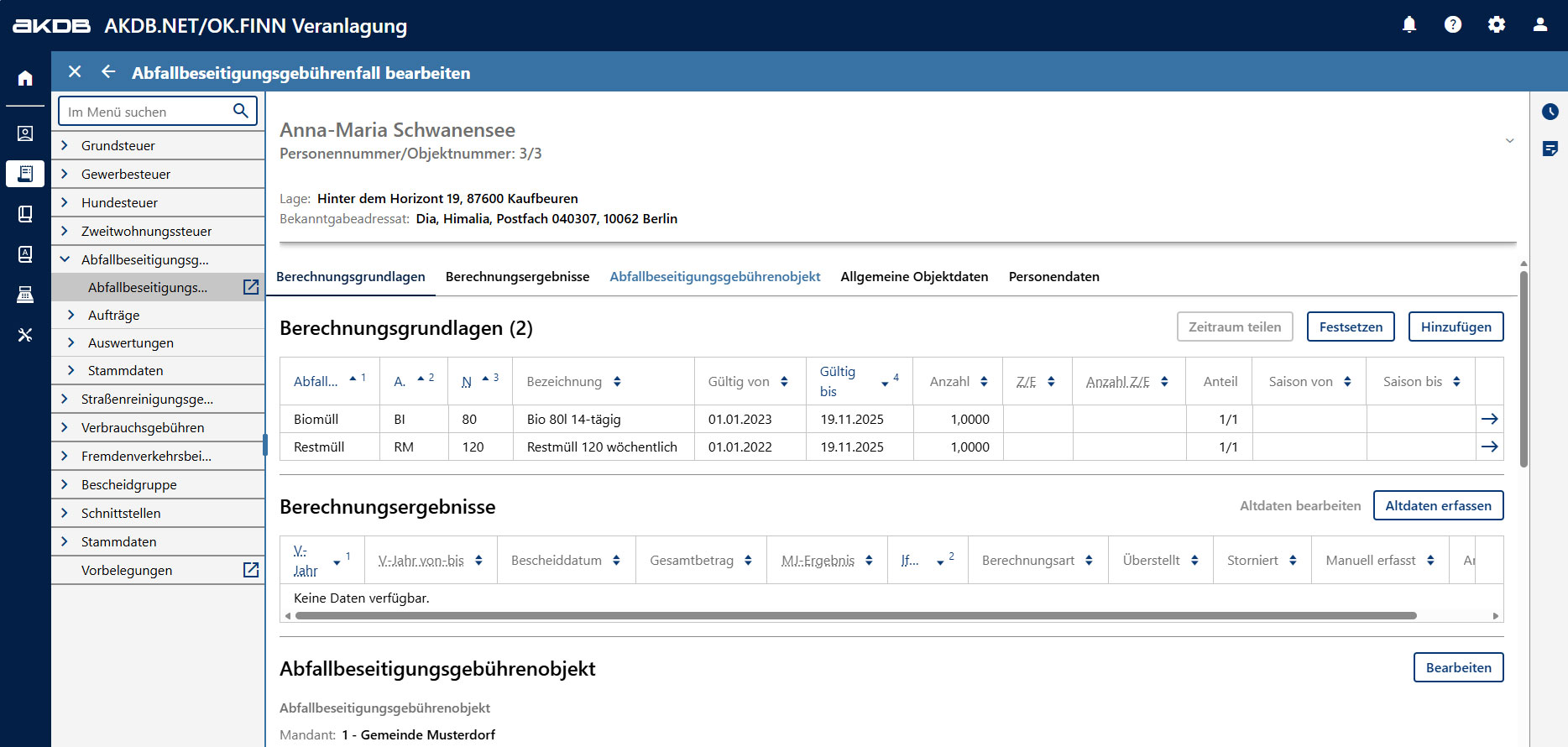Click the Im Menü suchen search field

click(147, 112)
